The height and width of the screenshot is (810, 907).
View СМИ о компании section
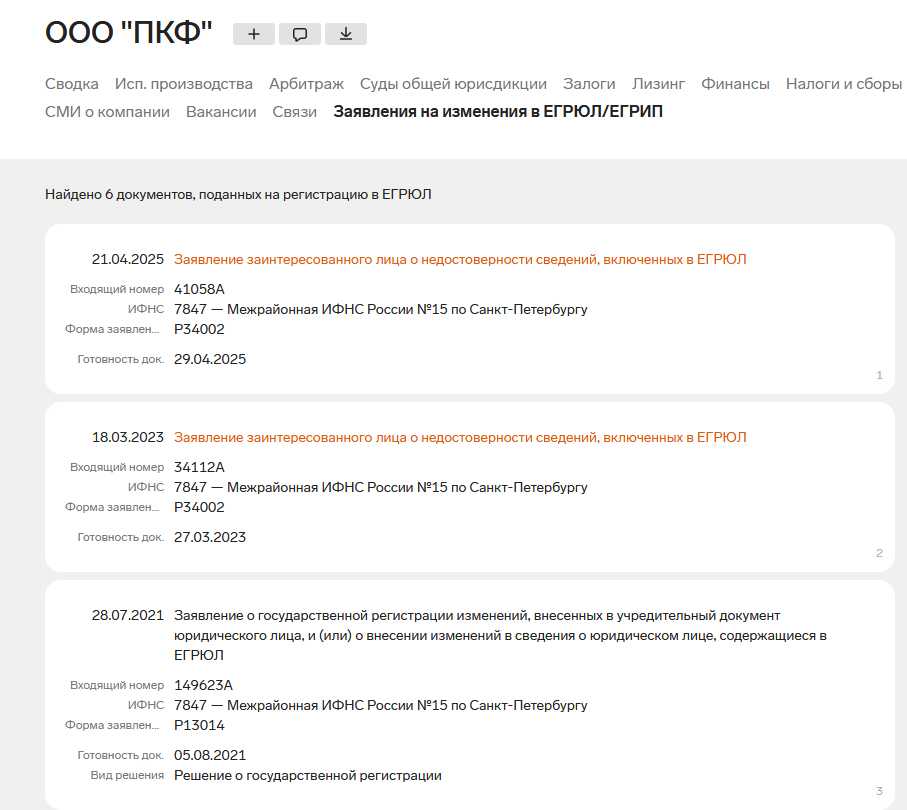[107, 112]
